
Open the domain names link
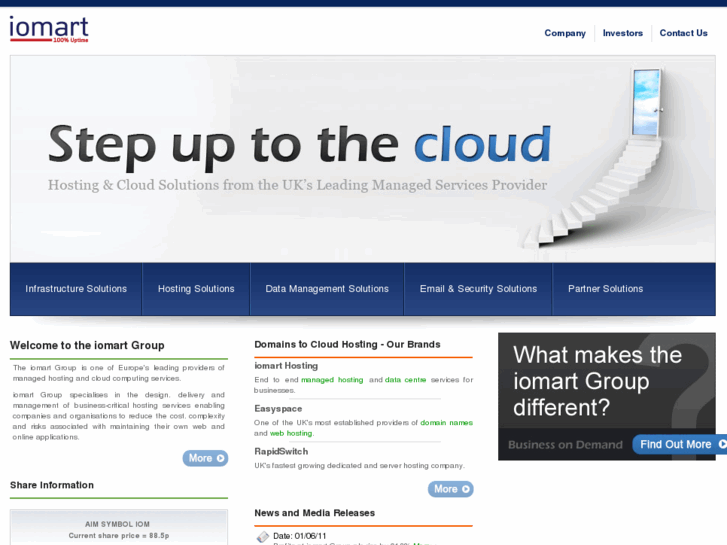(x=446, y=423)
